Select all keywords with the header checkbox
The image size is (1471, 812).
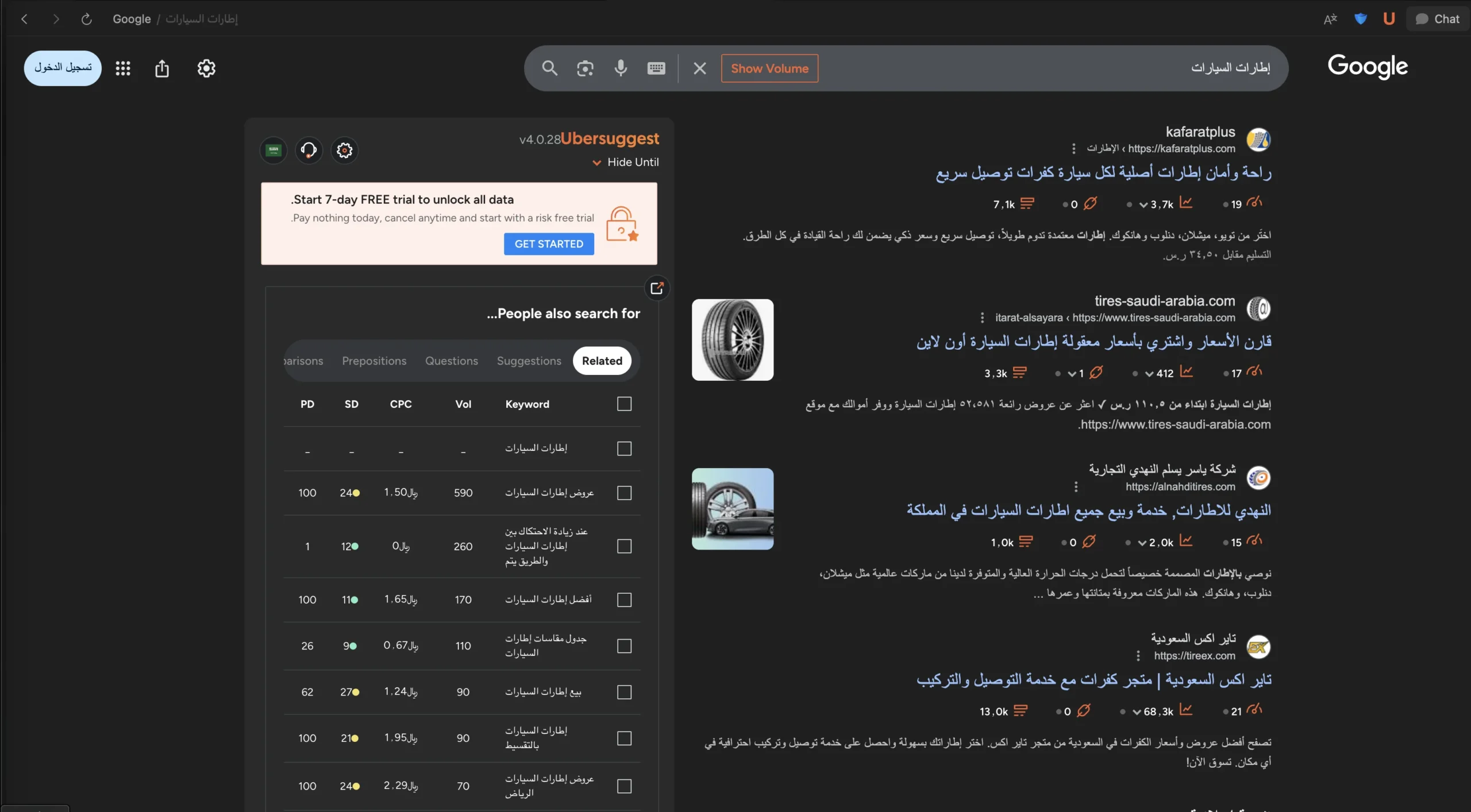(x=623, y=404)
